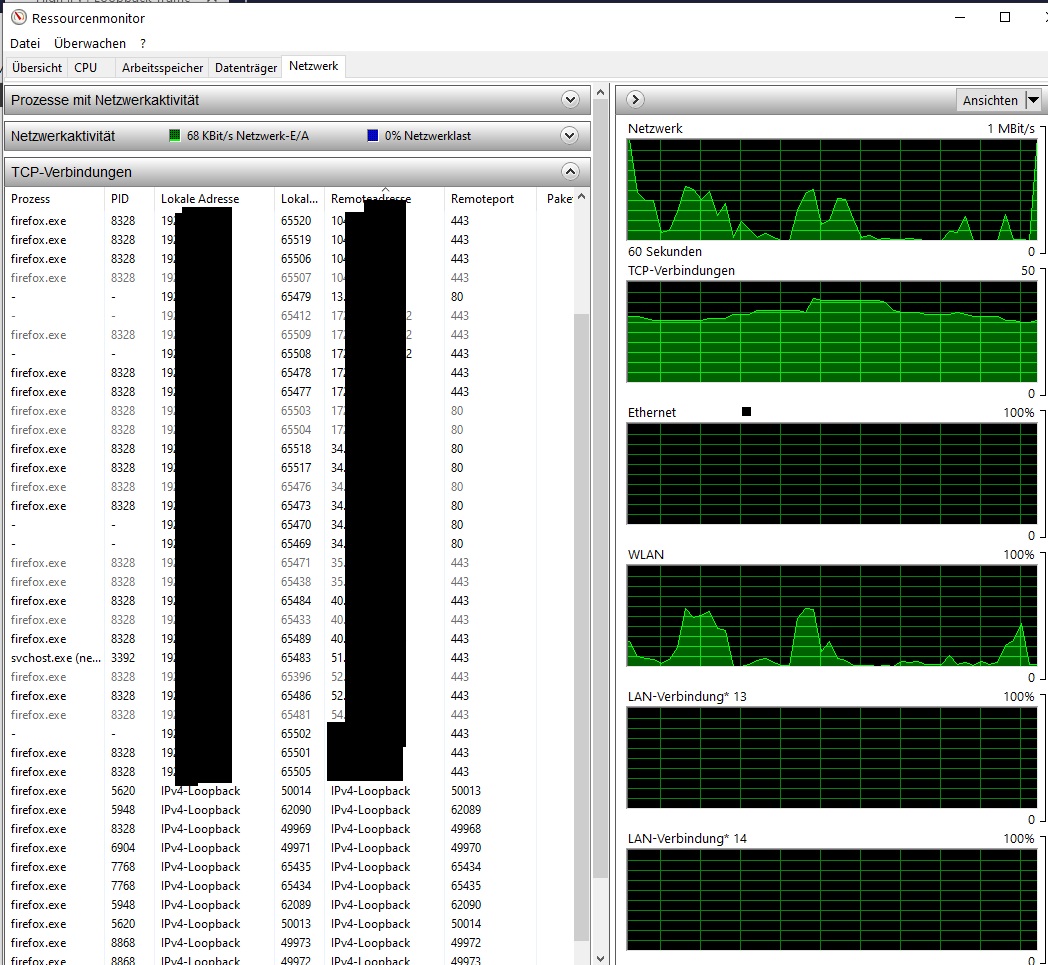Click the left pane scrollbar down arrow
1048x965 pixels.
pos(600,958)
